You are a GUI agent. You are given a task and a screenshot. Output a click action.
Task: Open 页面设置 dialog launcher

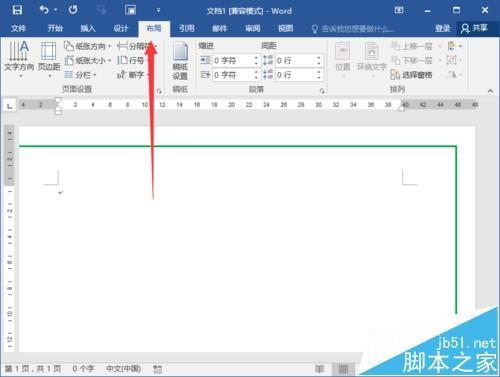(159, 90)
